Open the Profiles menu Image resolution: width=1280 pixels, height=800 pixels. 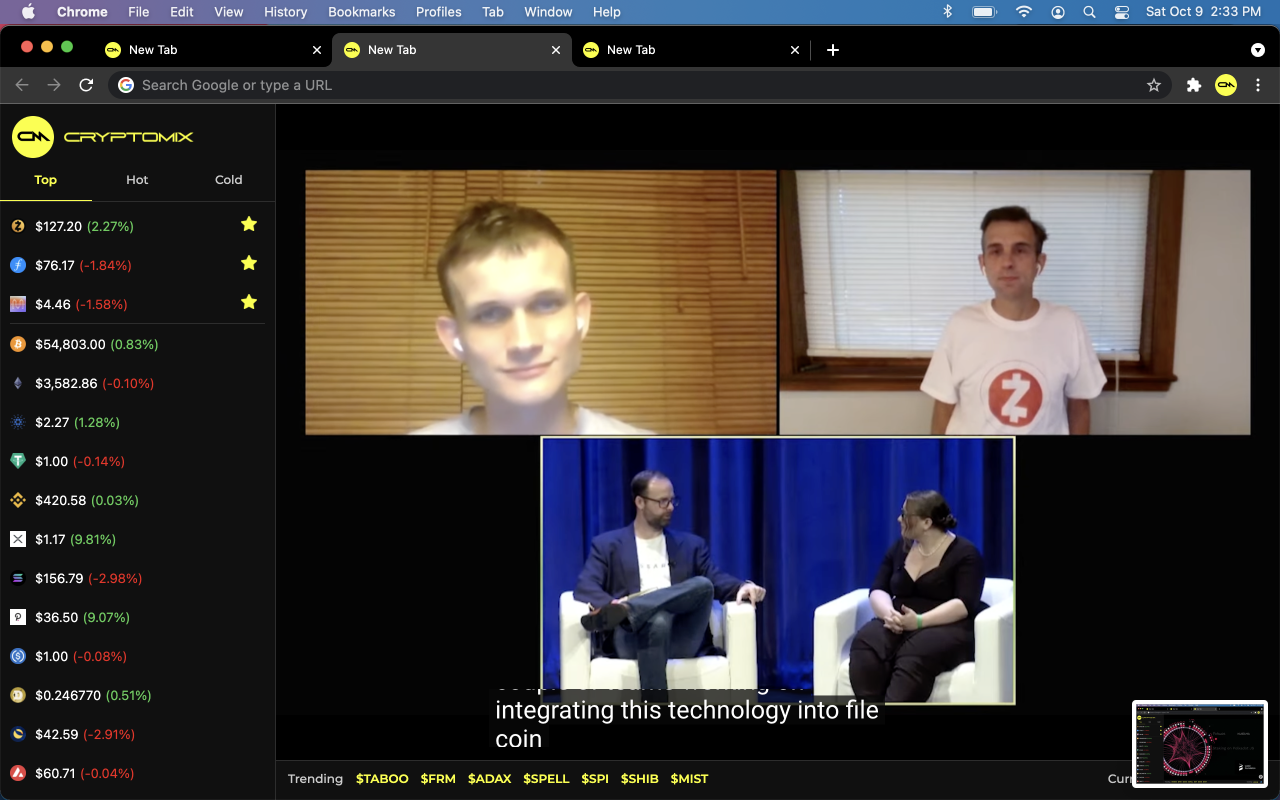click(438, 12)
